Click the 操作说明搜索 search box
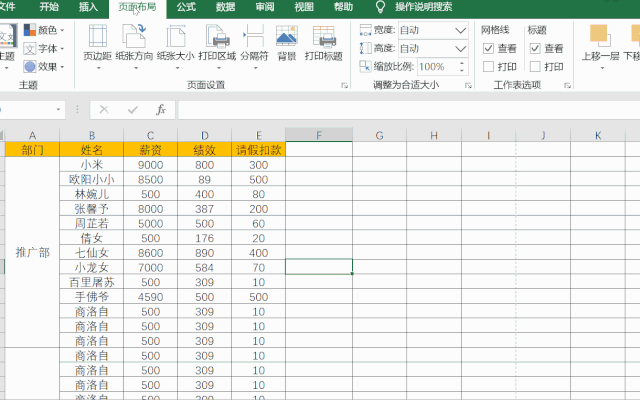The image size is (640, 400). tap(424, 7)
